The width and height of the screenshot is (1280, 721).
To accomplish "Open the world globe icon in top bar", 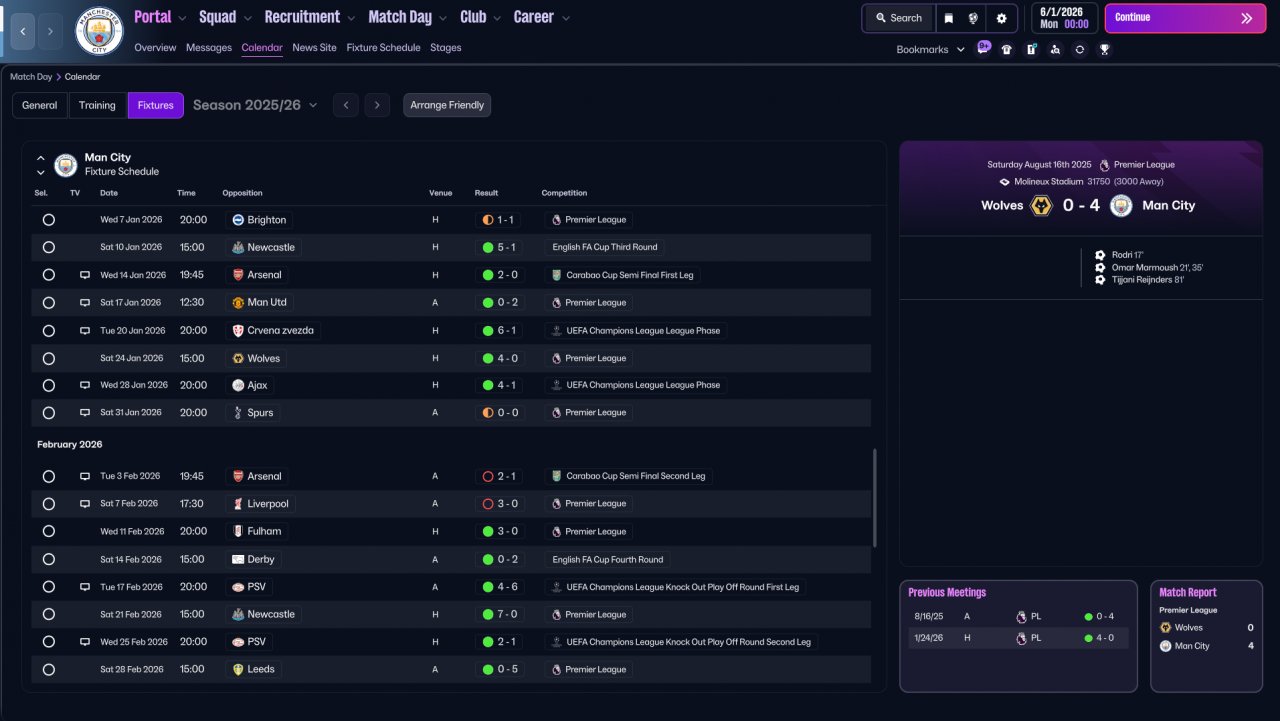I will pyautogui.click(x=973, y=18).
